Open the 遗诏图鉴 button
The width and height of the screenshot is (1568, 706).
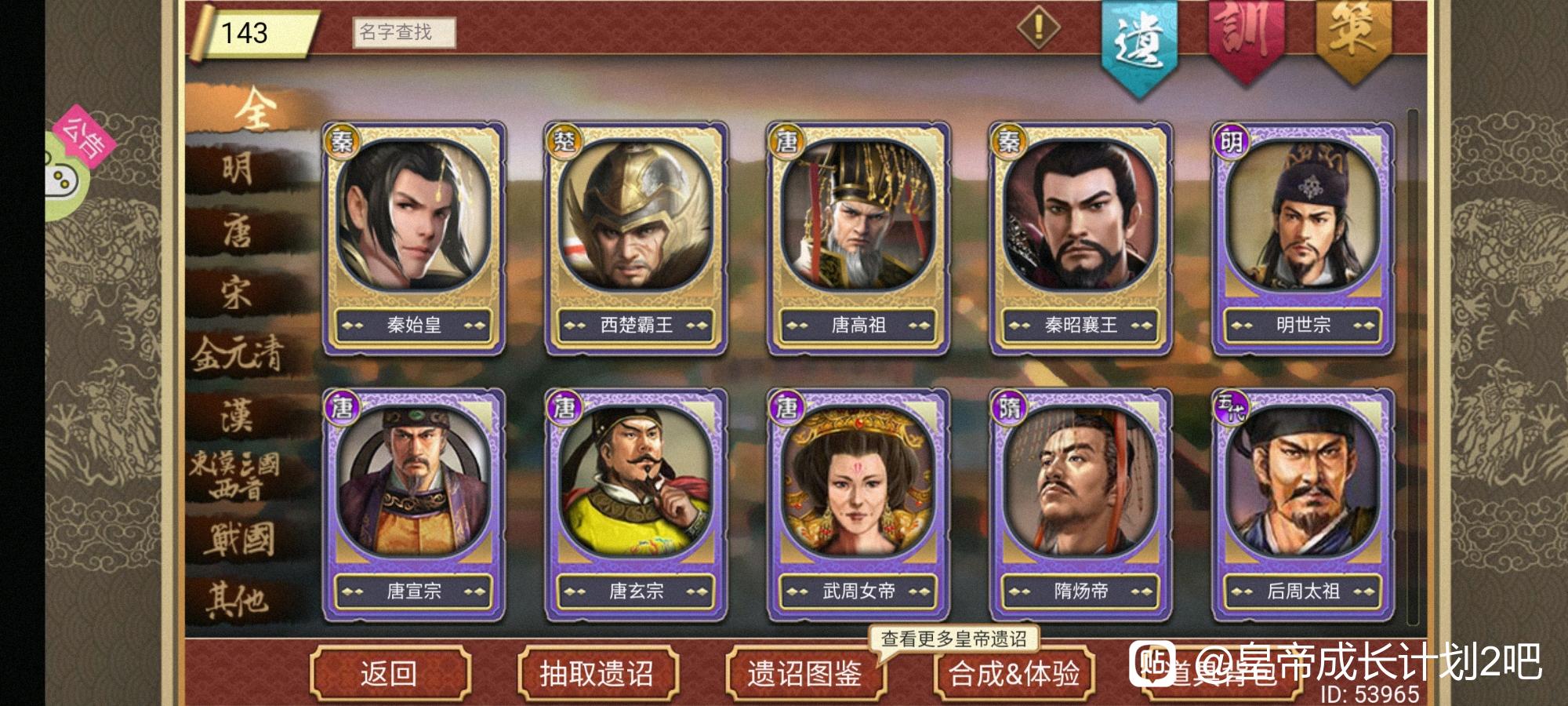pyautogui.click(x=805, y=674)
